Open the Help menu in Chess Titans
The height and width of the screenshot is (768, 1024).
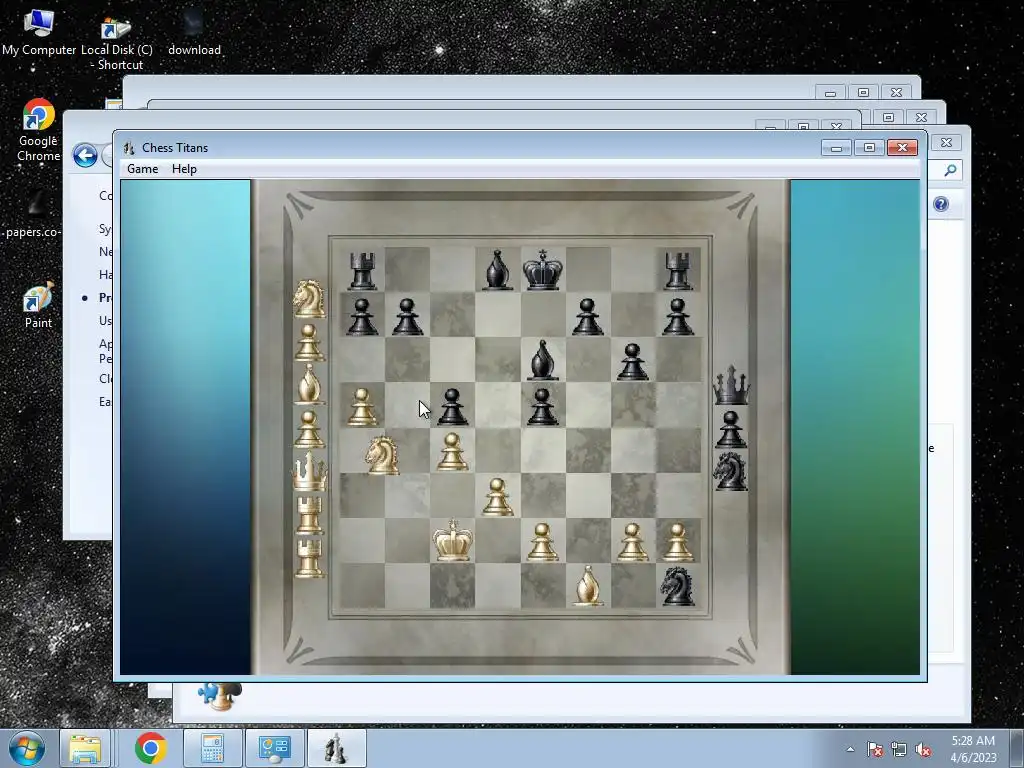tap(184, 168)
